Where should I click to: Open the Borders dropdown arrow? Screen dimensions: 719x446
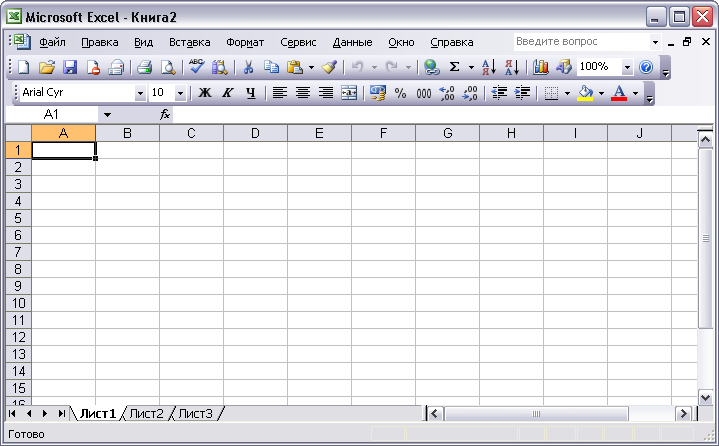[567, 94]
